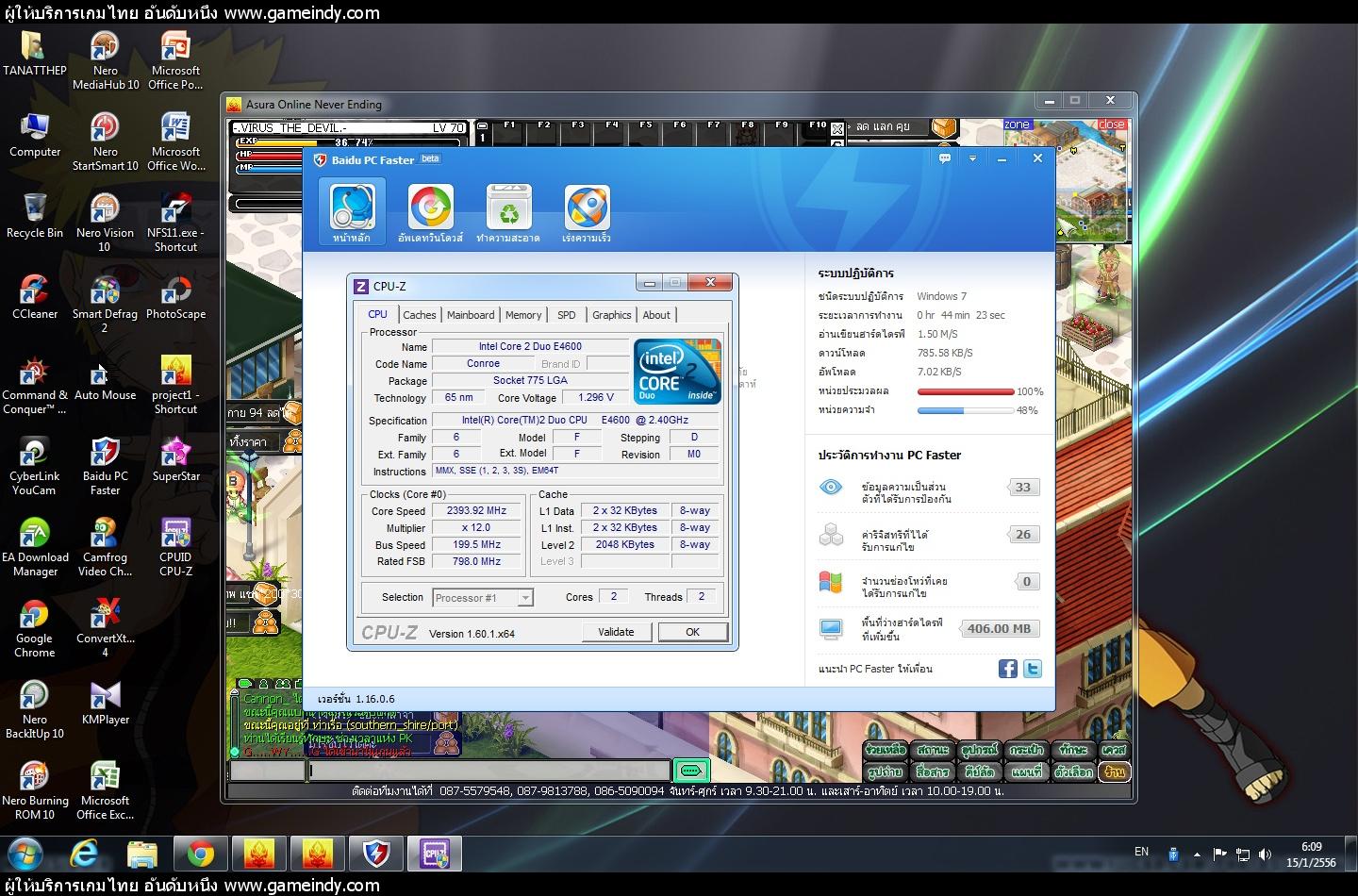The width and height of the screenshot is (1358, 896).
Task: Click the game chat input field
Action: tap(489, 771)
